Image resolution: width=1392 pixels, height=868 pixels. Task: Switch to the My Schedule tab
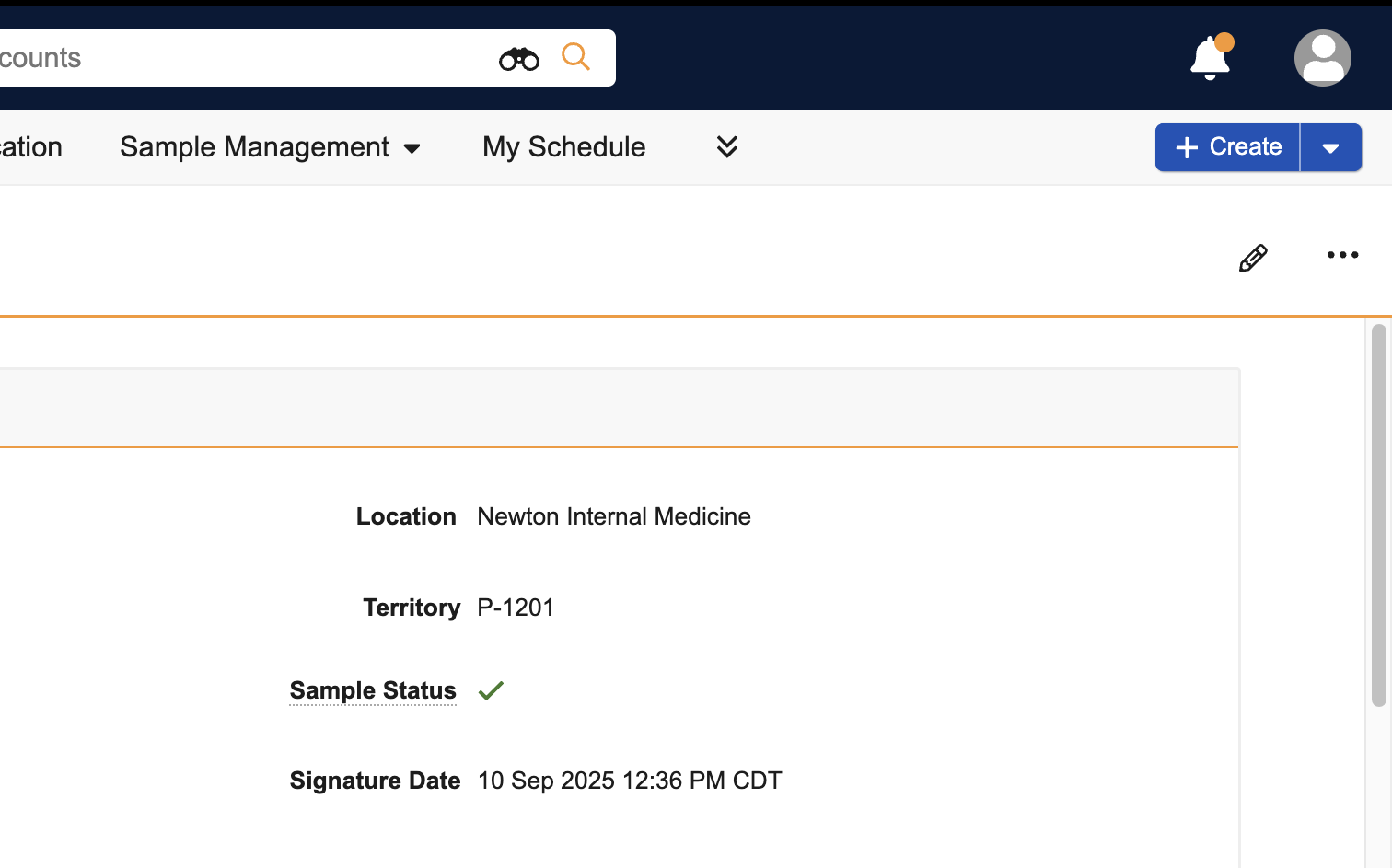[x=563, y=147]
